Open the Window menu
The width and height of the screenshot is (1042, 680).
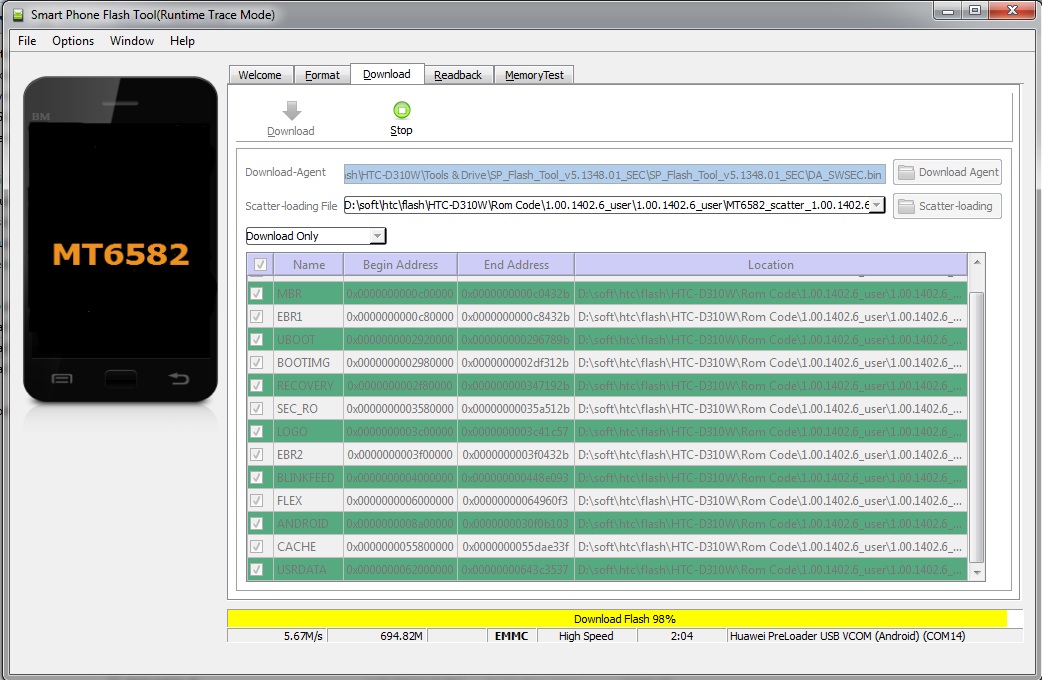(x=132, y=41)
